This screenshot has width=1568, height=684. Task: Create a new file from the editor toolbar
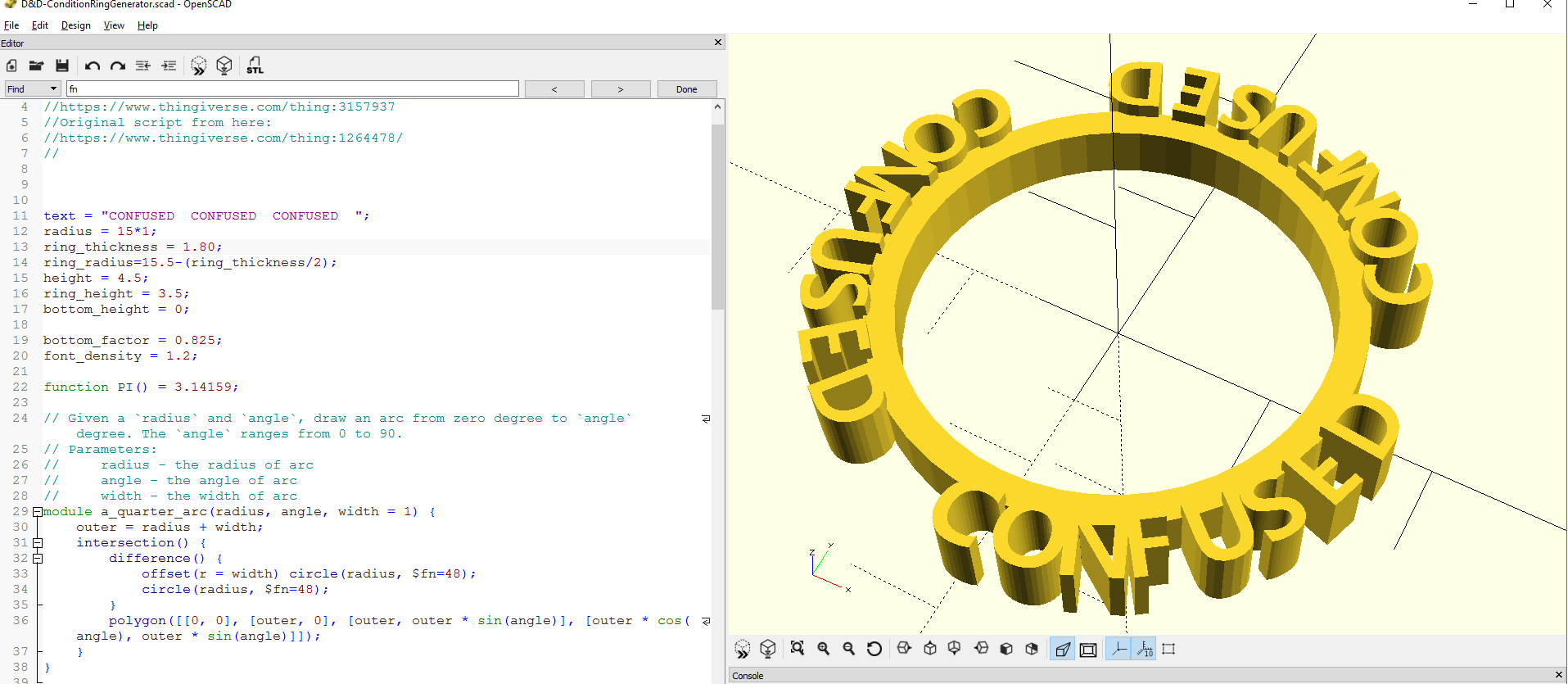pyautogui.click(x=11, y=66)
